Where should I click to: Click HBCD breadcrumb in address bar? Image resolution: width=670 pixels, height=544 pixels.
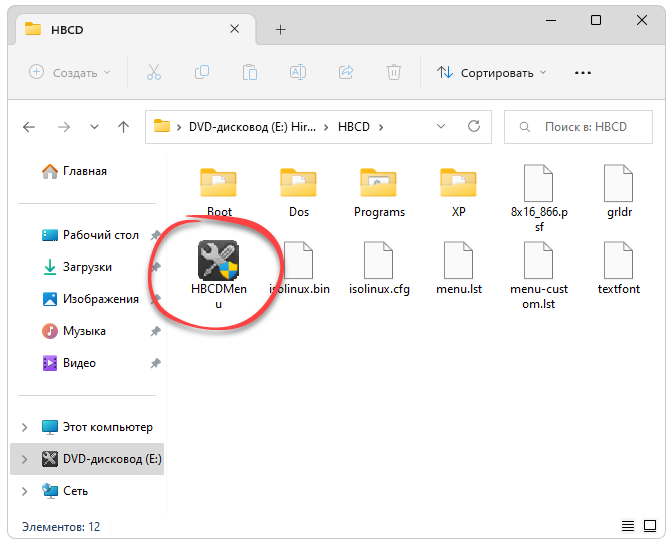click(353, 127)
